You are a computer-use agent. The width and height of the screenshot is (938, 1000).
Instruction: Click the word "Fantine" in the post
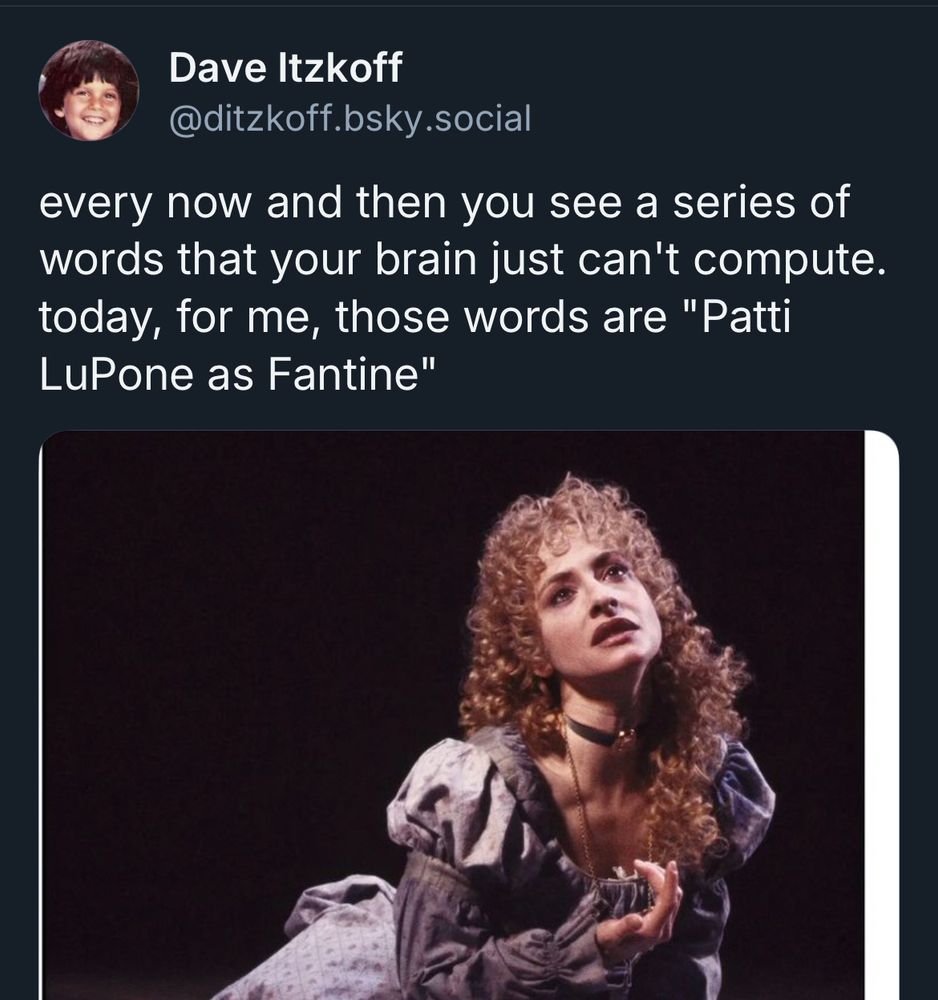click(x=343, y=375)
